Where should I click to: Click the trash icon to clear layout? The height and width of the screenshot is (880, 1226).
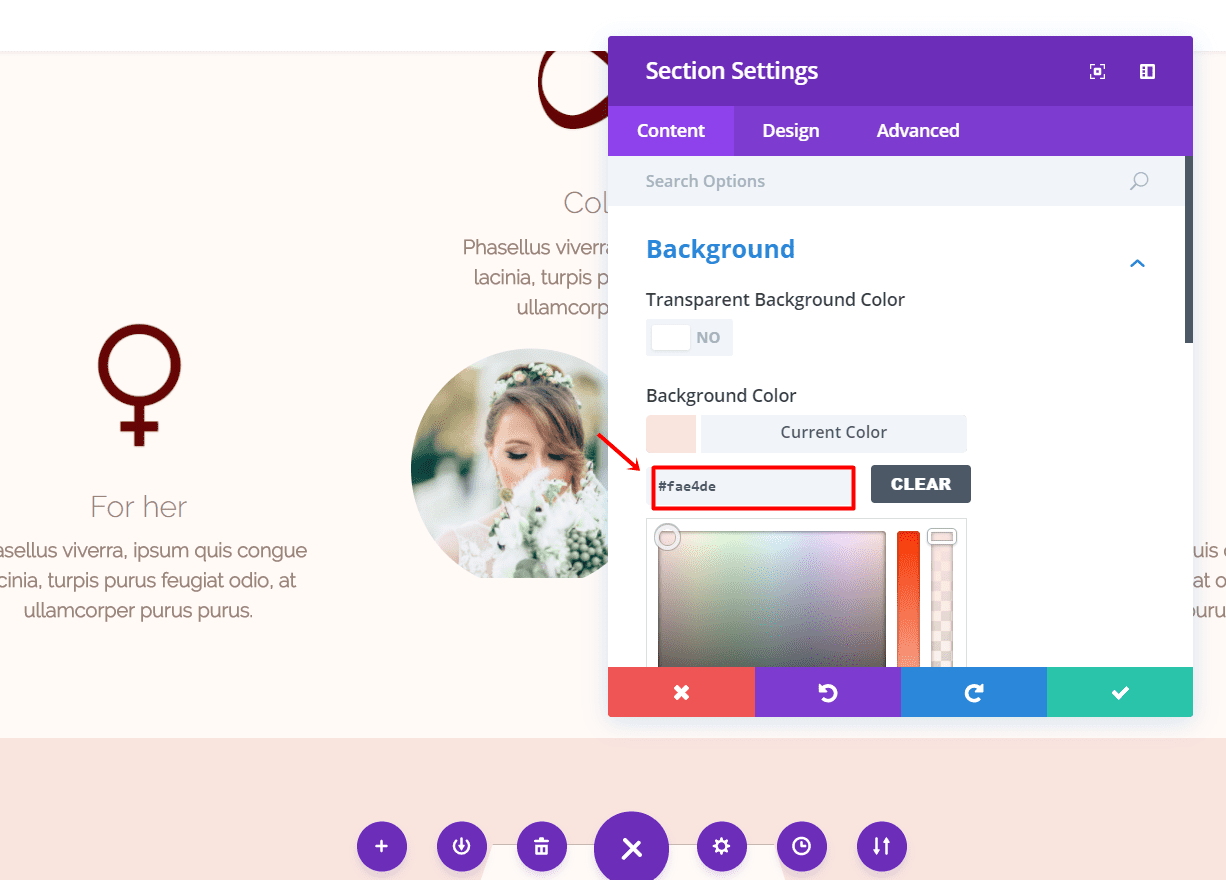[542, 846]
